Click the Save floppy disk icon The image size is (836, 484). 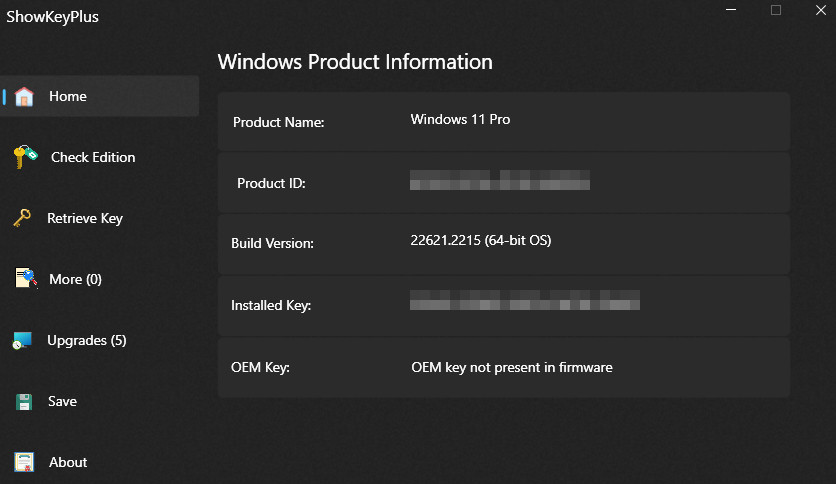[x=25, y=402]
